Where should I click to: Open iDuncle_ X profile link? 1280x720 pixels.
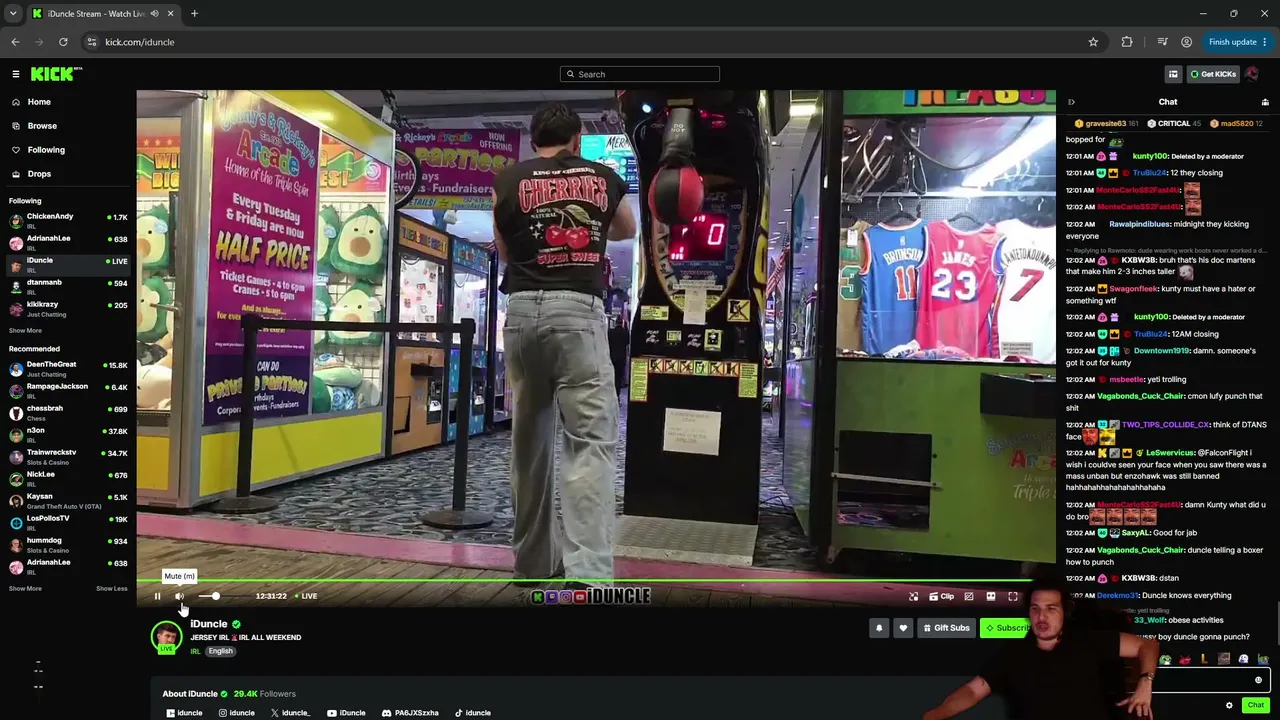click(x=290, y=713)
